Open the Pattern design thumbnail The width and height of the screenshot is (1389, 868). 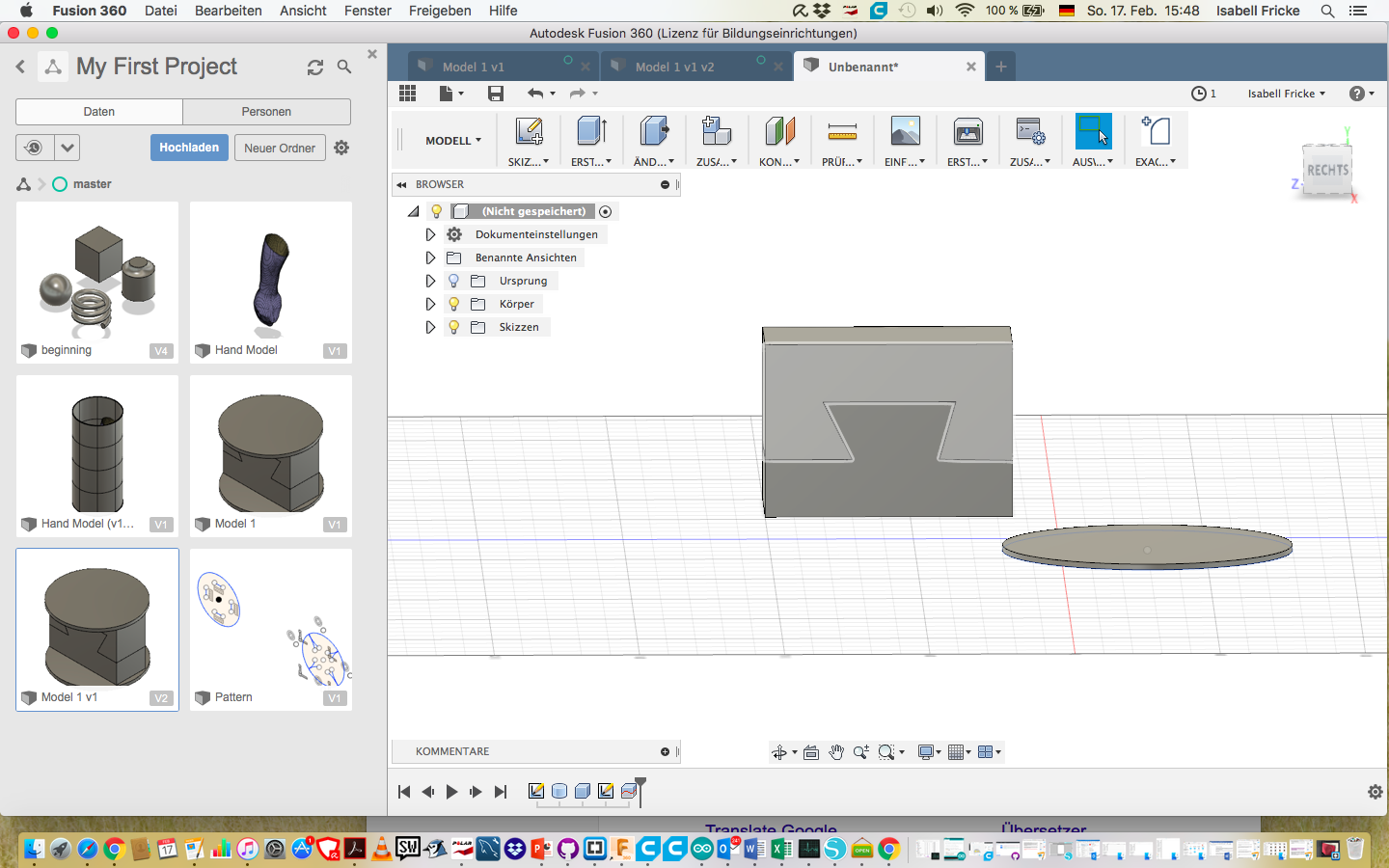pyautogui.click(x=271, y=630)
